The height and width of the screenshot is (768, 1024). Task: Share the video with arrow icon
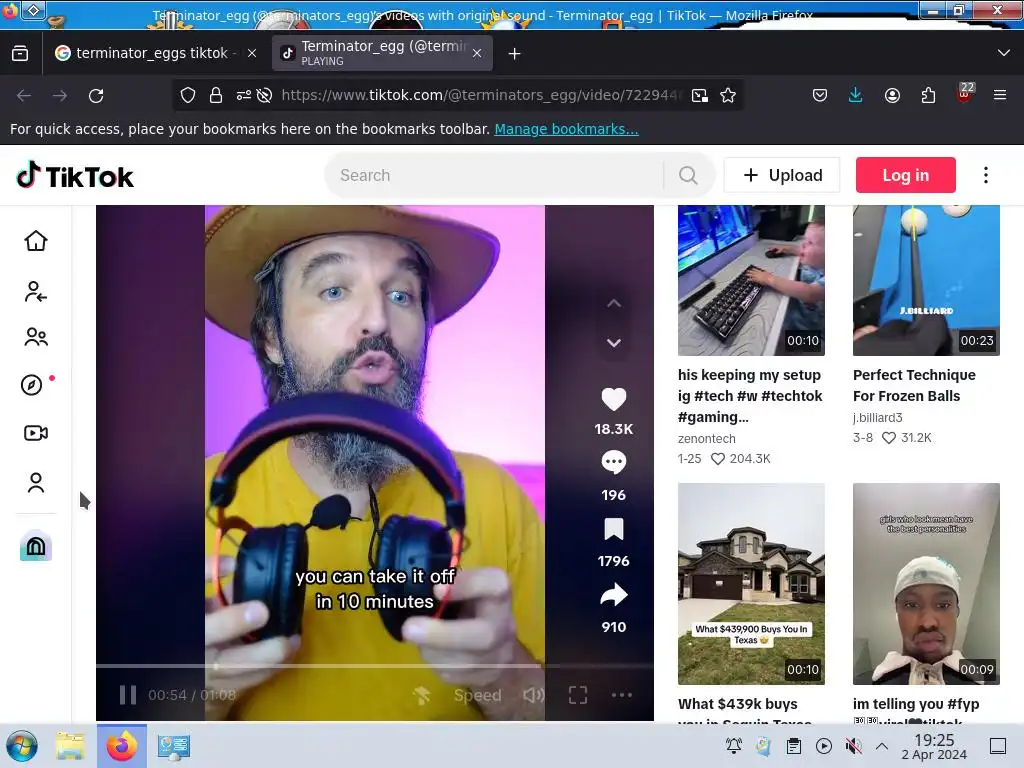[613, 595]
